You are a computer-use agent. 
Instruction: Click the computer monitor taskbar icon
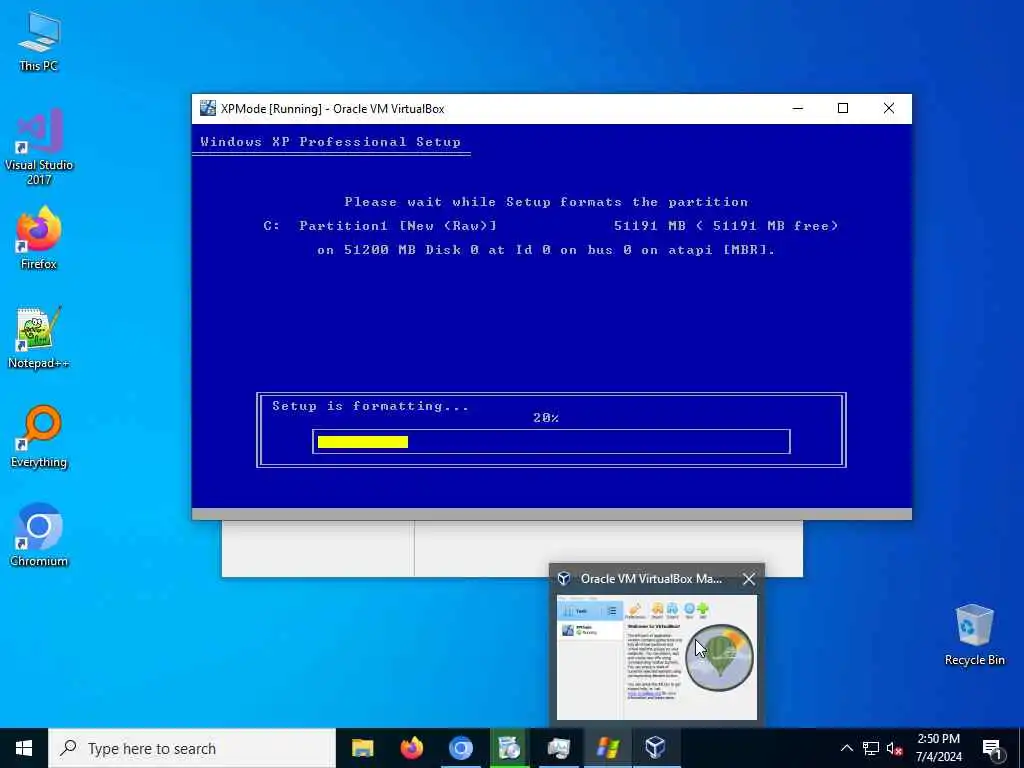[558, 748]
